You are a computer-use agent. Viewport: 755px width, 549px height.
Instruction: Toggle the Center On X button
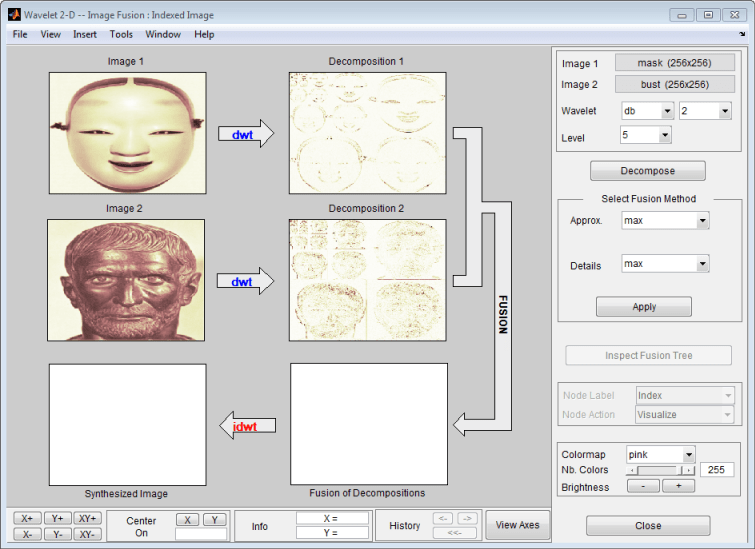point(187,520)
